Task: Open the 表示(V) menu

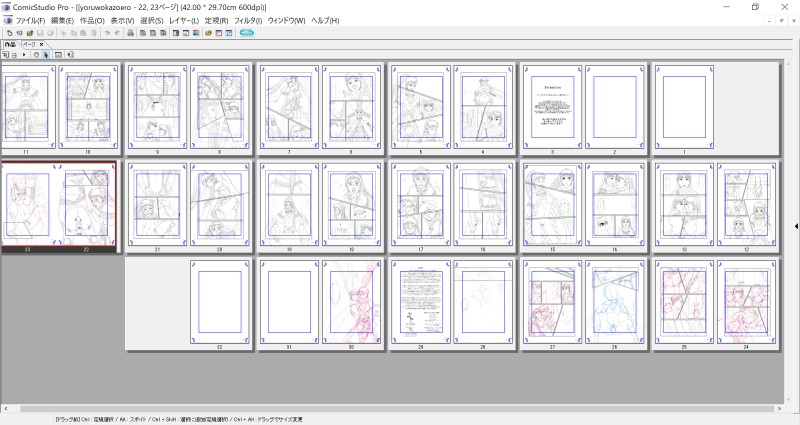Action: pos(122,20)
